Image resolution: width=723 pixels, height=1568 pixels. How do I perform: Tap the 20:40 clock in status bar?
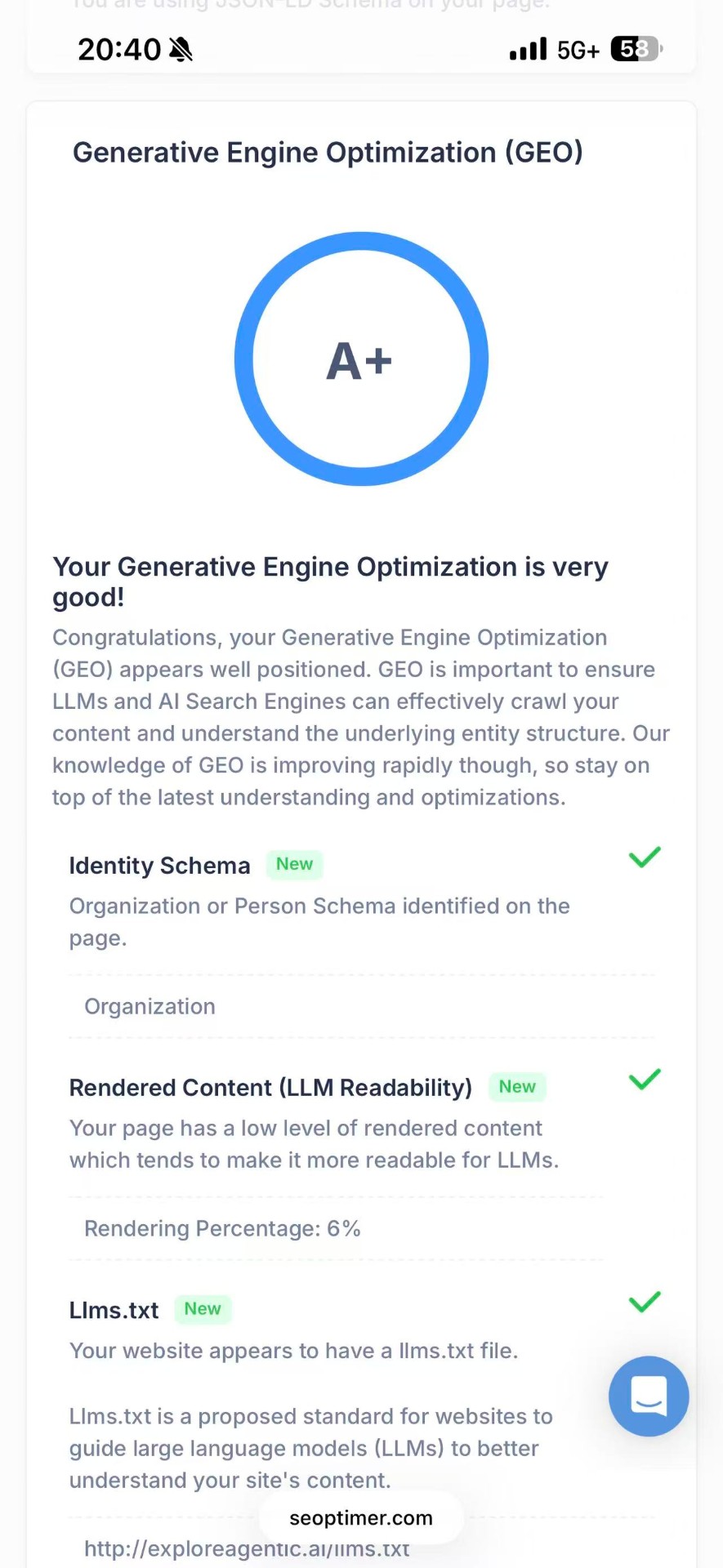coord(119,50)
